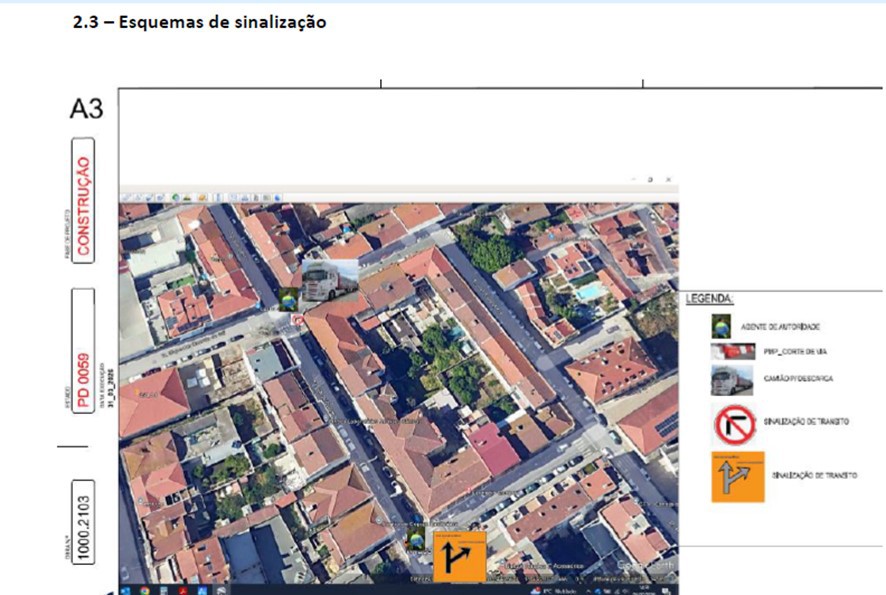
Task: Click the '1000.2103' number box
Action: [x=83, y=522]
